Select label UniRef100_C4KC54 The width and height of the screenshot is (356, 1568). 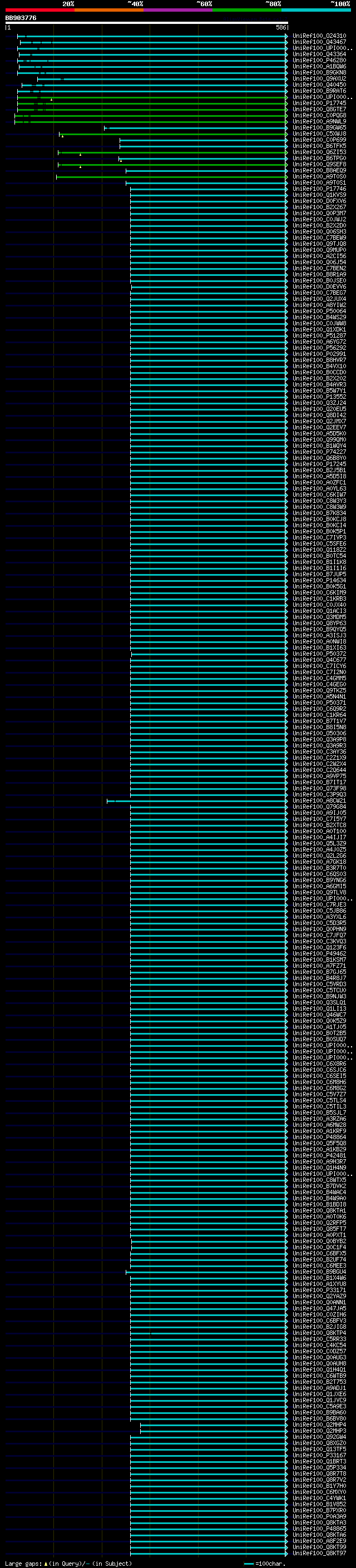[x=319, y=1344]
